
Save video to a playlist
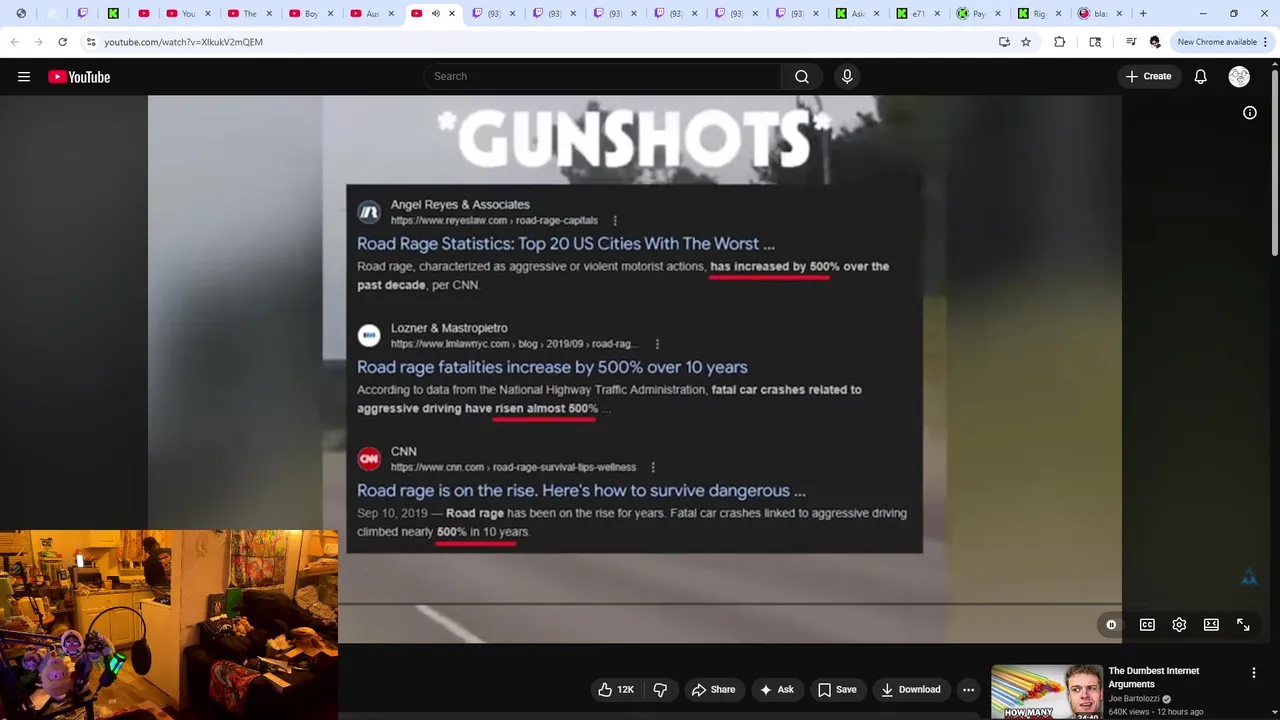837,689
